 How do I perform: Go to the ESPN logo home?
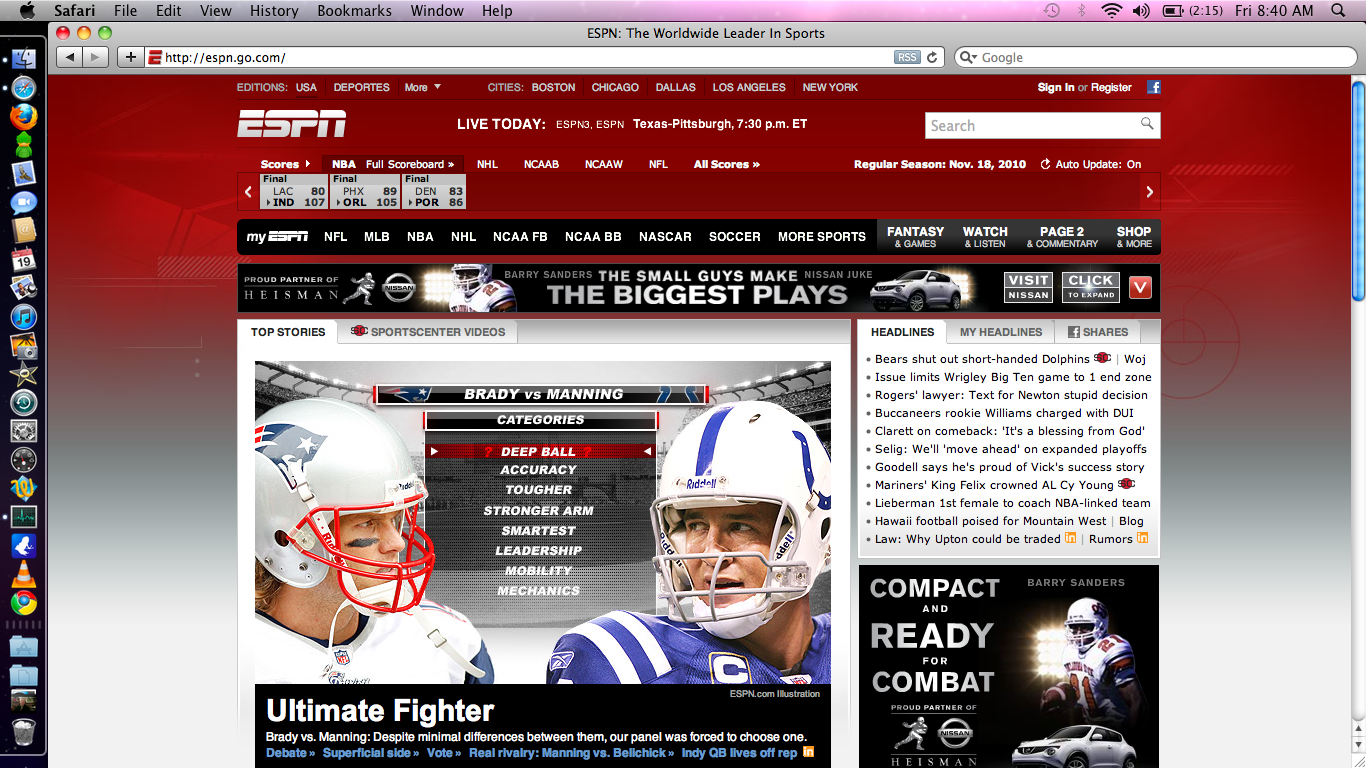tap(291, 125)
